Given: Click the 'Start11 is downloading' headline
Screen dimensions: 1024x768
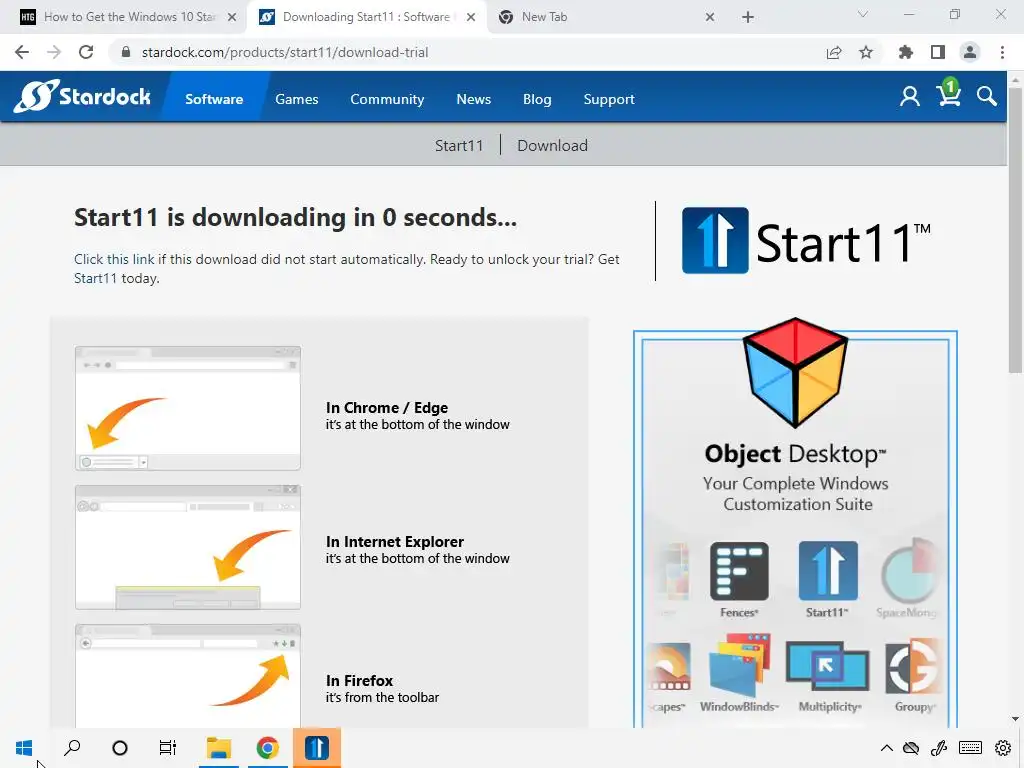Looking at the screenshot, I should pyautogui.click(x=295, y=218).
